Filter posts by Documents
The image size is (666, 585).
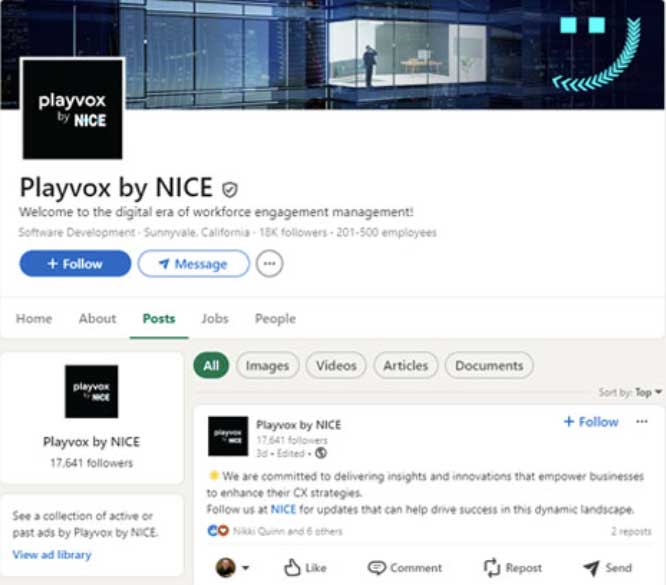click(x=489, y=366)
